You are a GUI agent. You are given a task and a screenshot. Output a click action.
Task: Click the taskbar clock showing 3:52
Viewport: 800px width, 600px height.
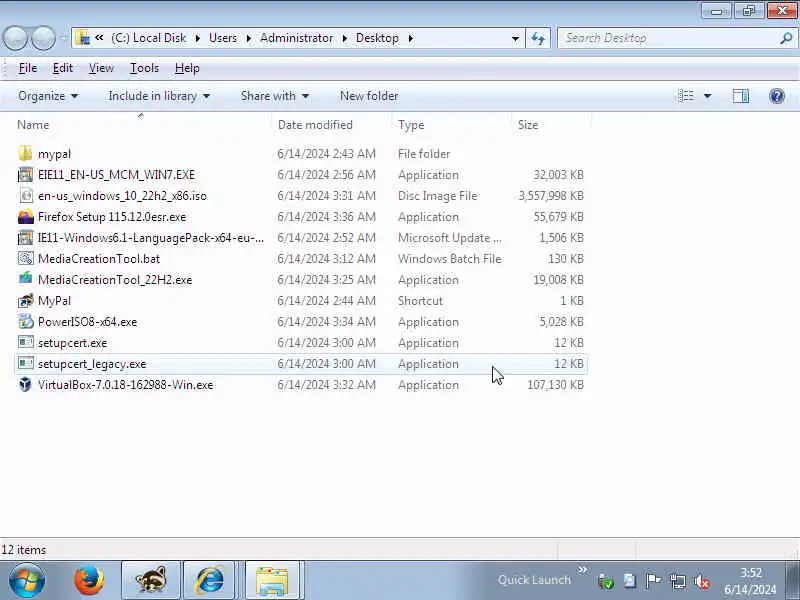[x=751, y=581]
